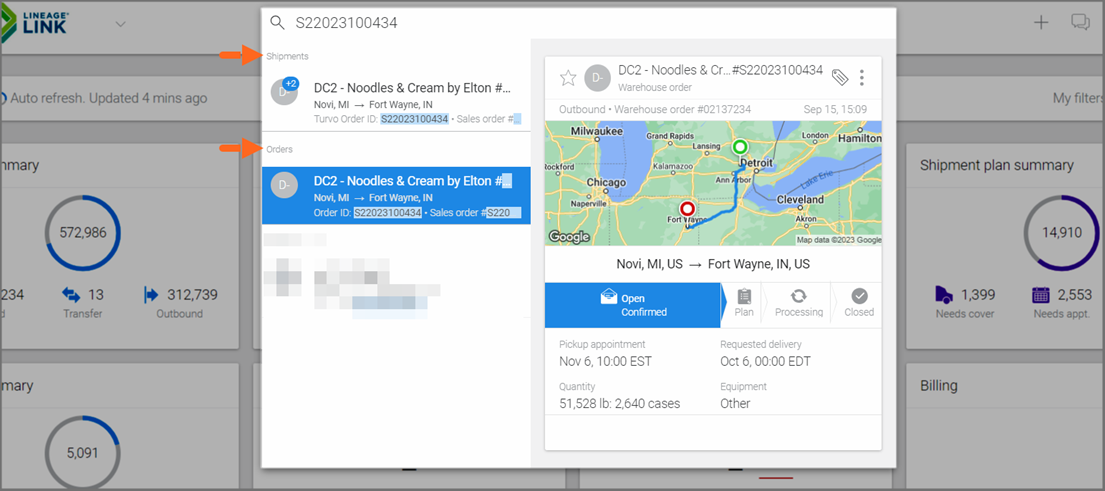
Task: Select the Closed status step
Action: point(859,305)
